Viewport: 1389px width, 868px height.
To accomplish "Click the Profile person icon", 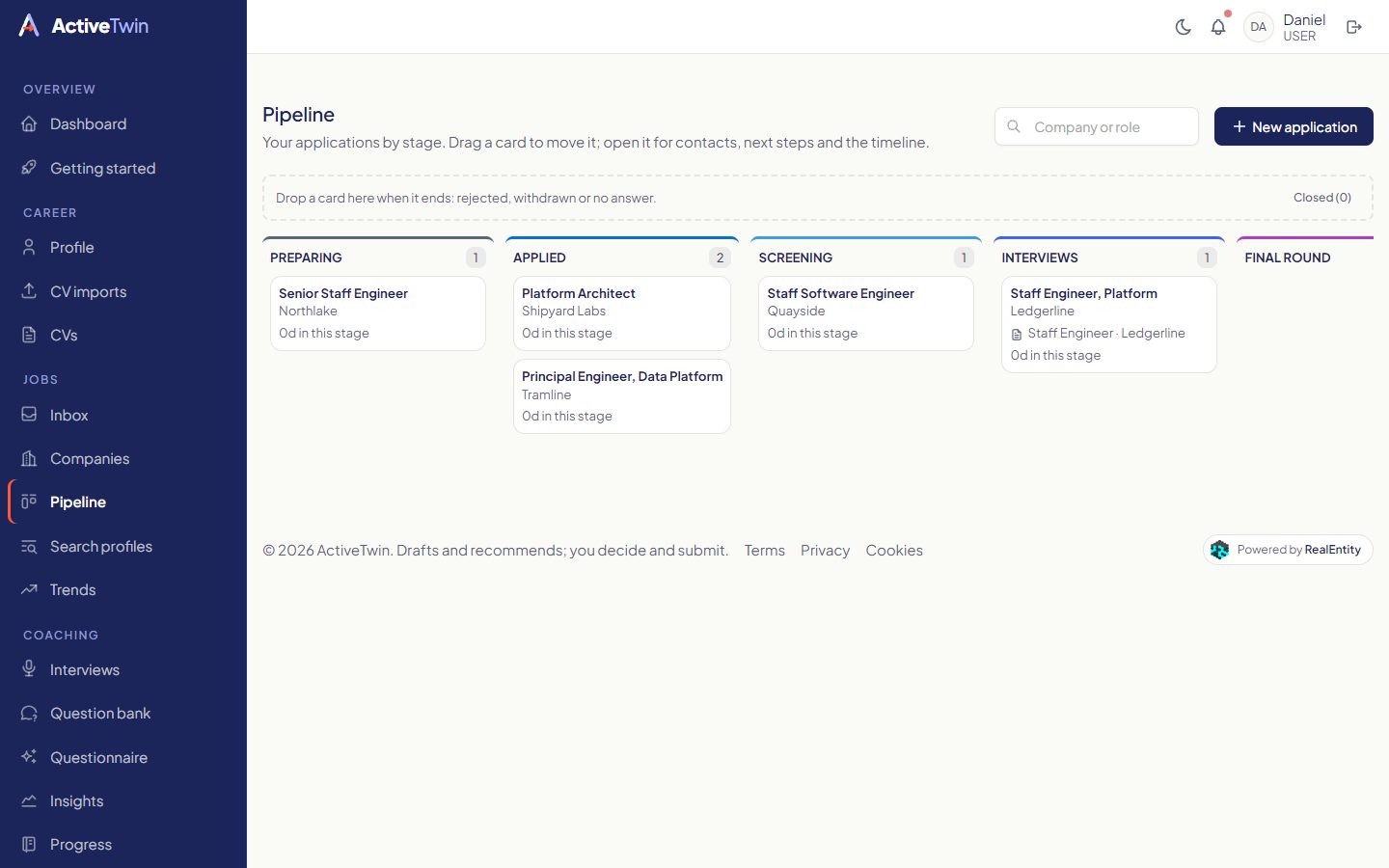I will click(x=29, y=247).
